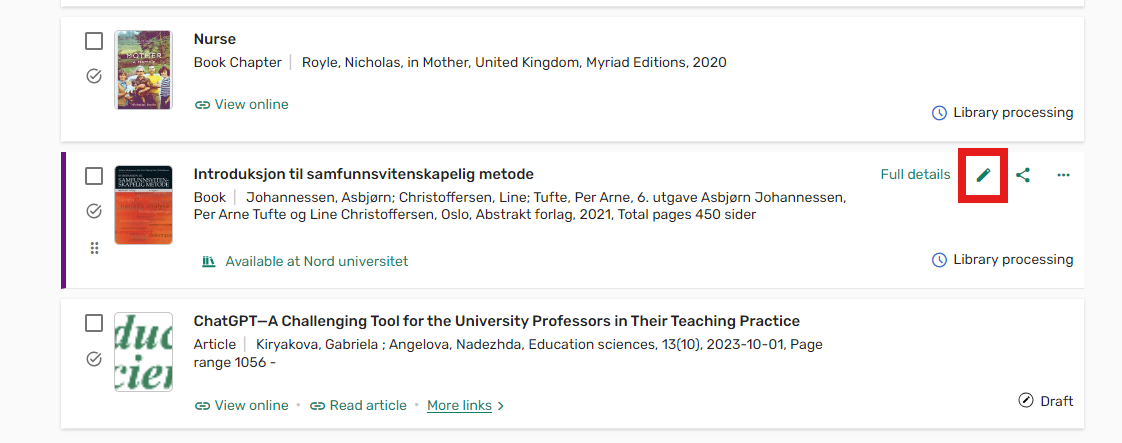This screenshot has height=443, width=1122.
Task: Click the pencil edit icon for Introduksjon item
Action: coord(983,175)
